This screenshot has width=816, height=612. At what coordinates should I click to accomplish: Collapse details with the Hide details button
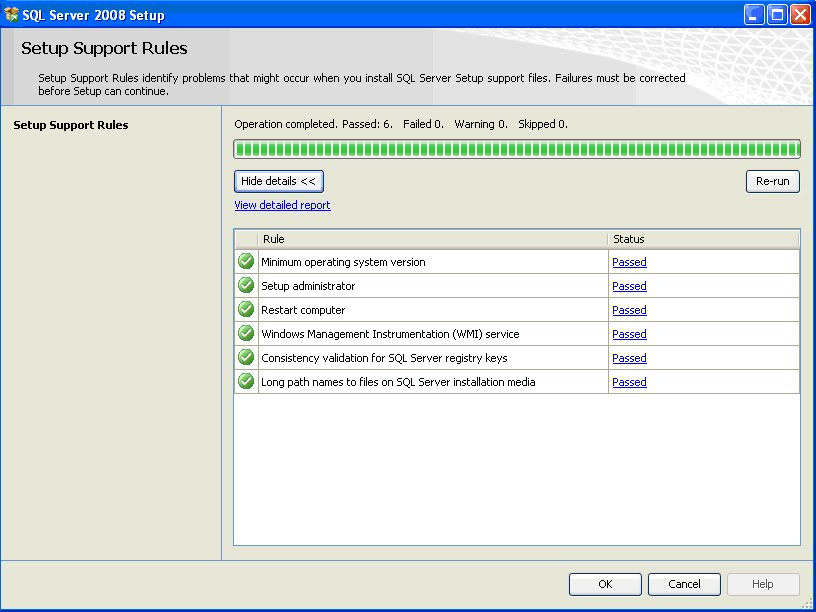[278, 181]
